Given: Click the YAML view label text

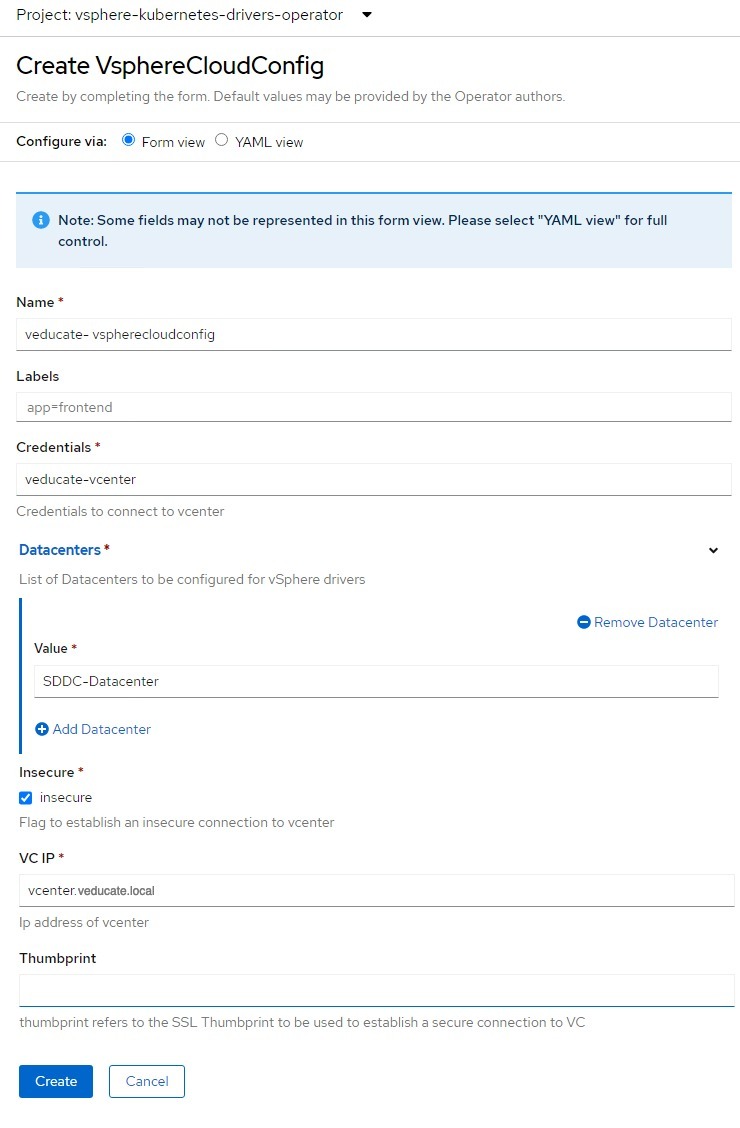Looking at the screenshot, I should pyautogui.click(x=269, y=142).
